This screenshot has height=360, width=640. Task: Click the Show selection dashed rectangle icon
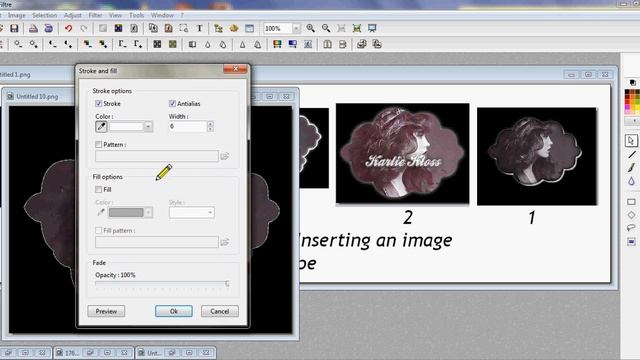point(184,28)
